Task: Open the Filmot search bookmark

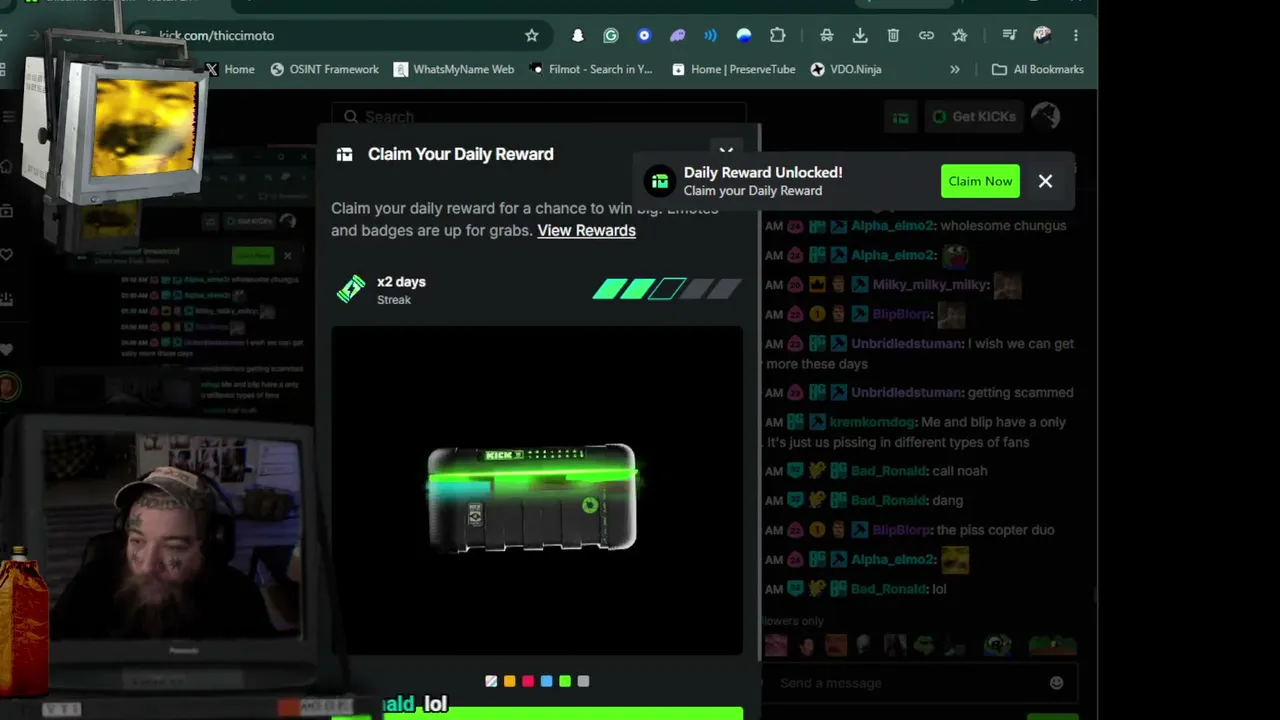Action: coord(591,69)
